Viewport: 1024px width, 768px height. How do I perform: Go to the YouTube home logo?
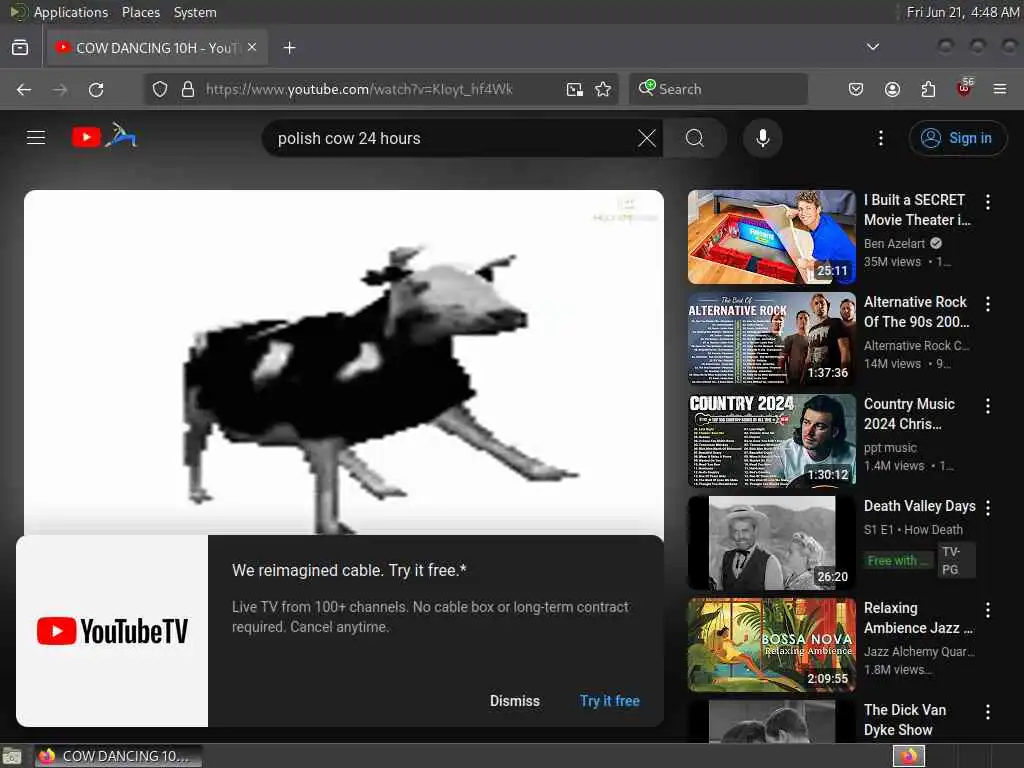[x=104, y=136]
